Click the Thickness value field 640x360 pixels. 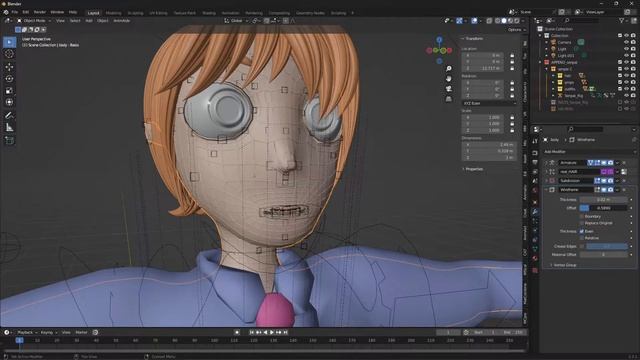pyautogui.click(x=603, y=200)
